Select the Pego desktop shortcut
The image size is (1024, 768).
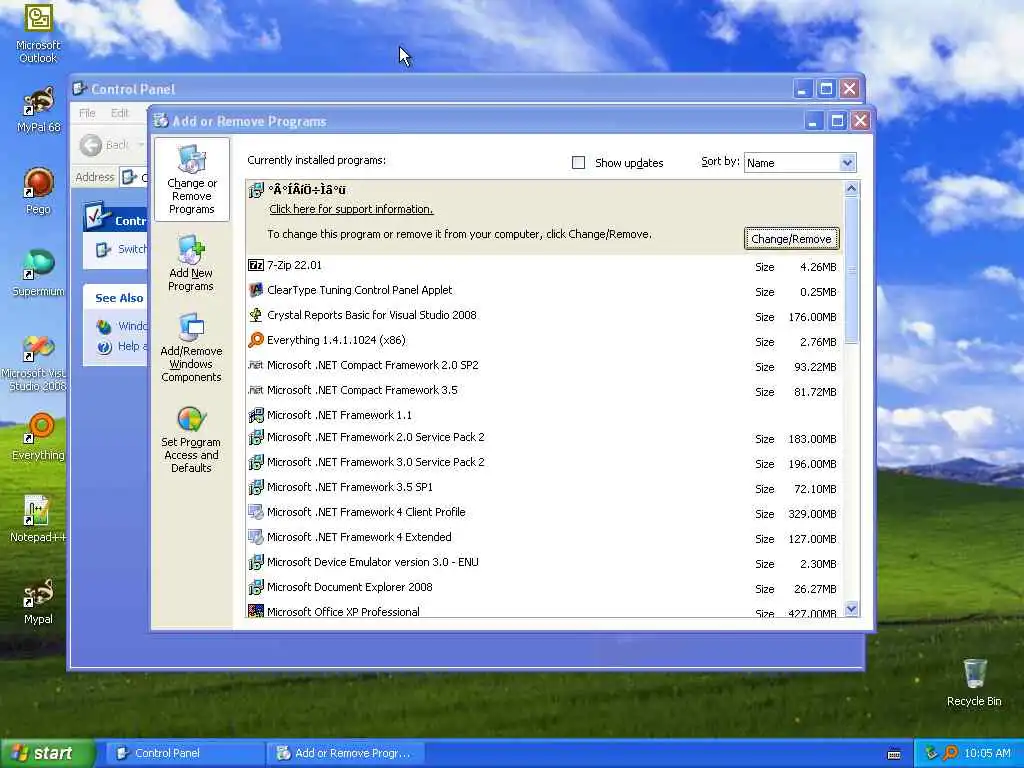(x=38, y=190)
